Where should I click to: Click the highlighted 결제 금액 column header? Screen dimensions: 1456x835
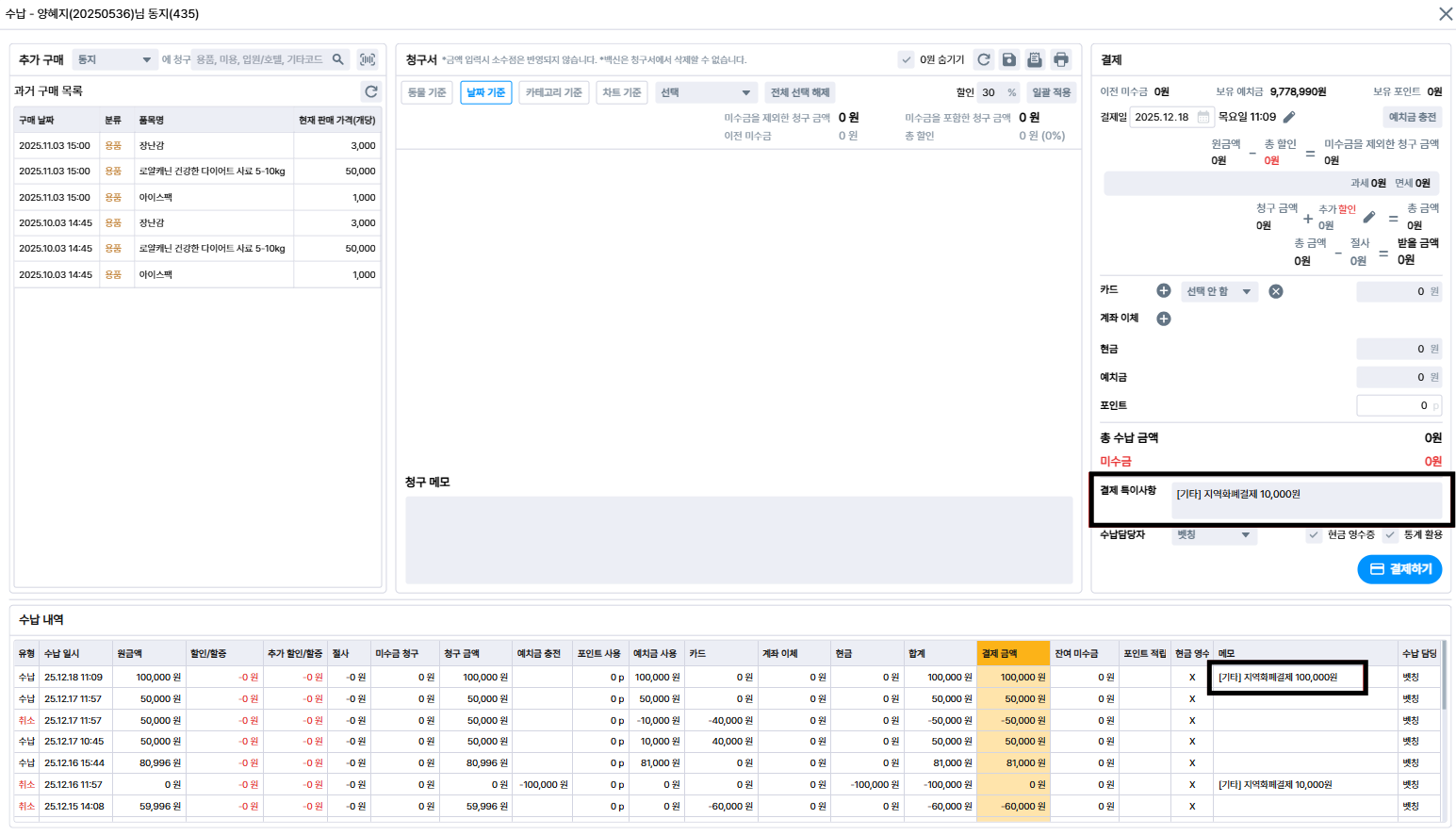[x=1013, y=653]
